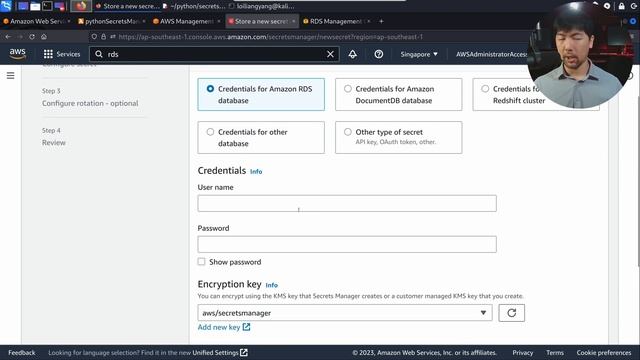Go to the browser home icon
The image size is (640, 360).
tap(44, 37)
